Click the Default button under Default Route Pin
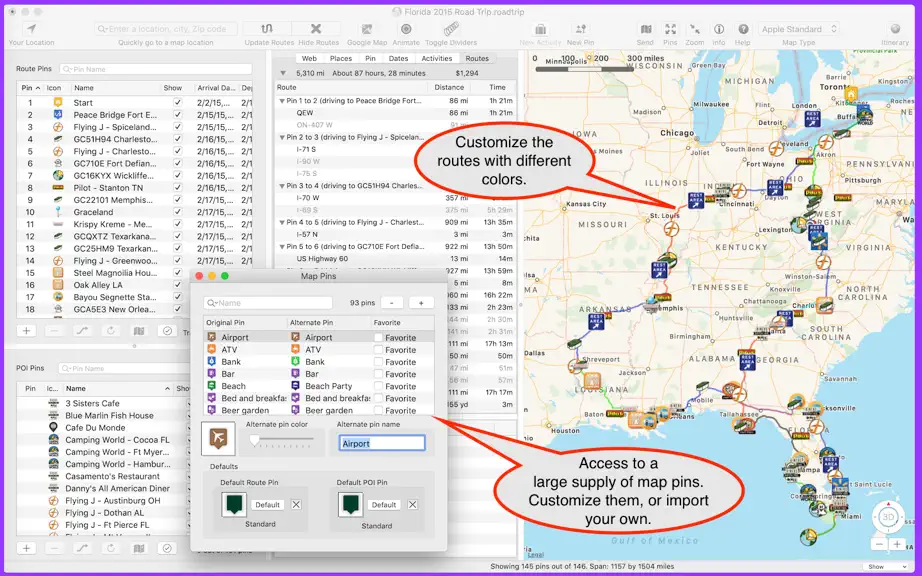922x576 pixels. 268,505
